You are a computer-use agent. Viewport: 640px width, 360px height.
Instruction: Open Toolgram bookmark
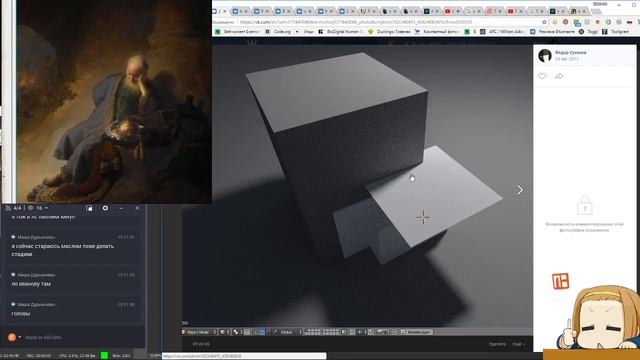(x=616, y=31)
